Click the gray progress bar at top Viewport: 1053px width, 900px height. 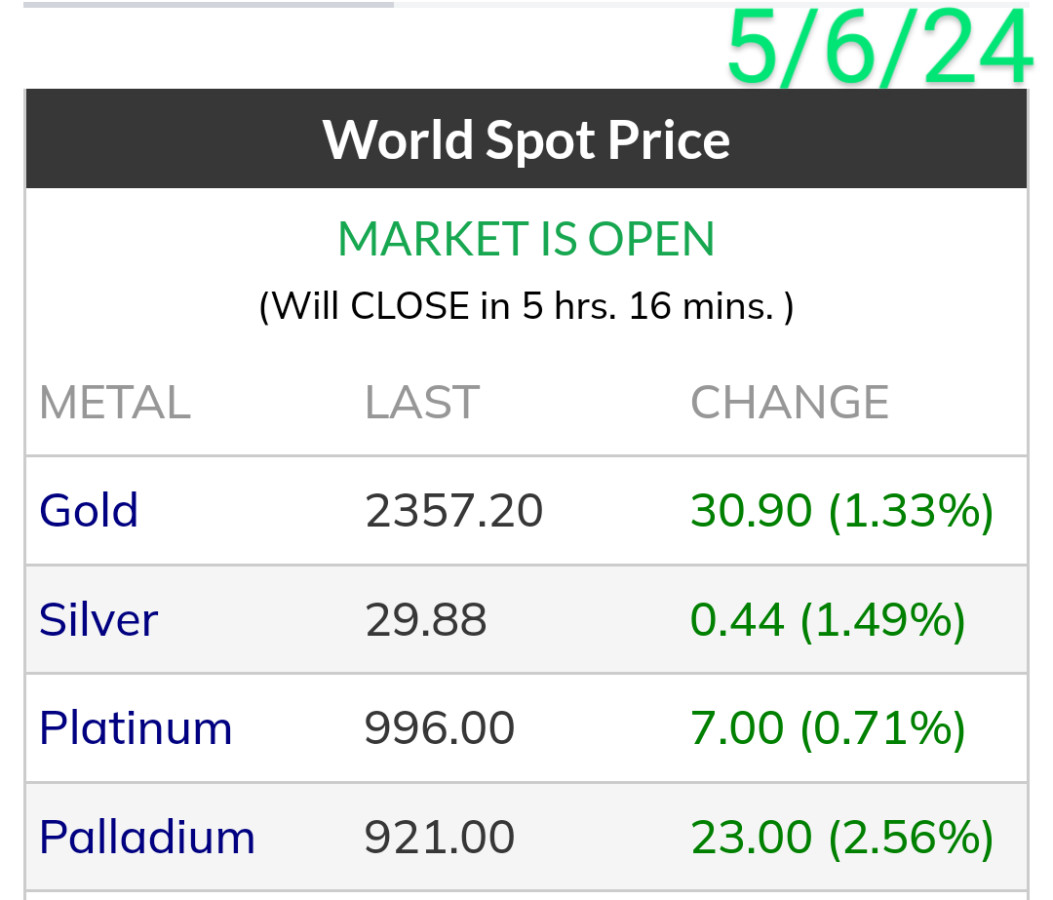208,4
